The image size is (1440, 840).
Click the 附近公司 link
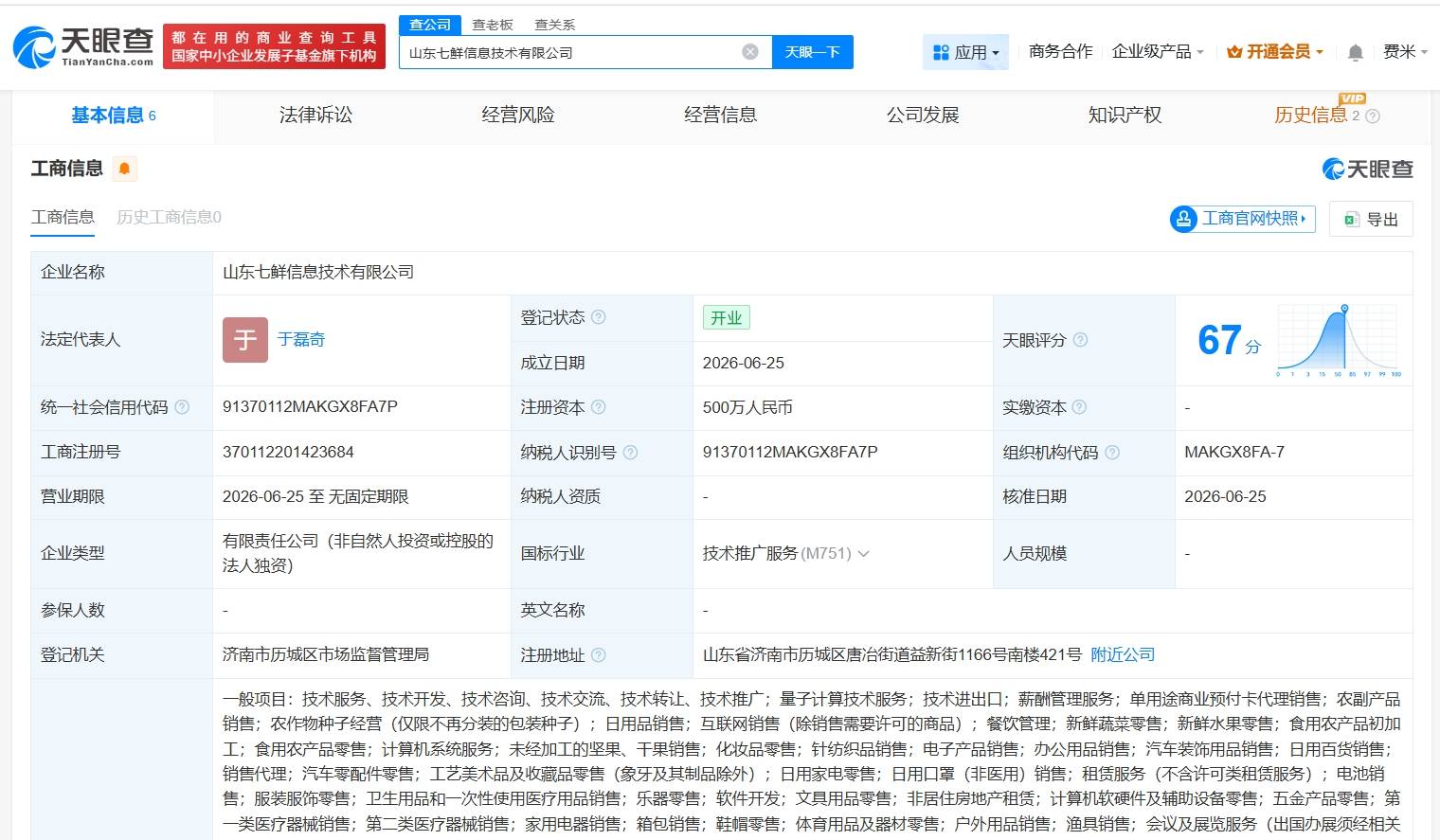(x=1123, y=654)
